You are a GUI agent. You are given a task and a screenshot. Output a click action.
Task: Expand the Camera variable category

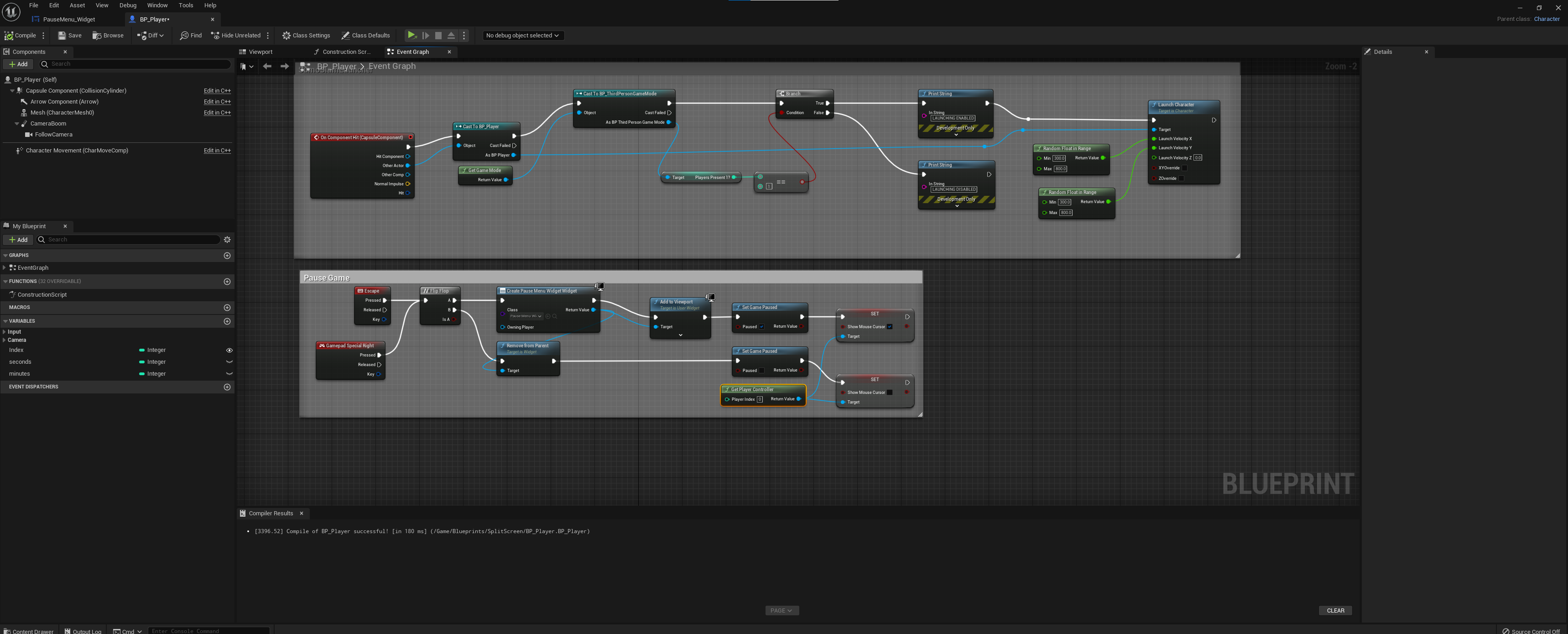(4, 340)
